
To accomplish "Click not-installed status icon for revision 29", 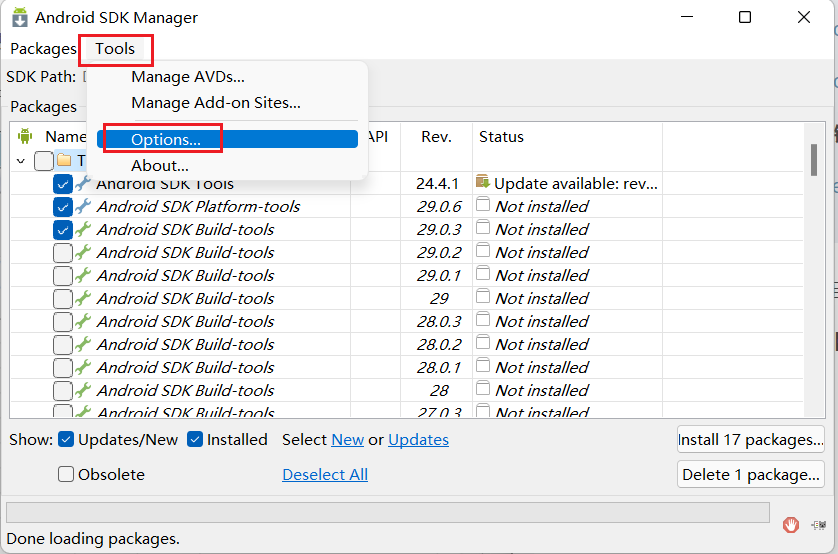I will point(483,296).
